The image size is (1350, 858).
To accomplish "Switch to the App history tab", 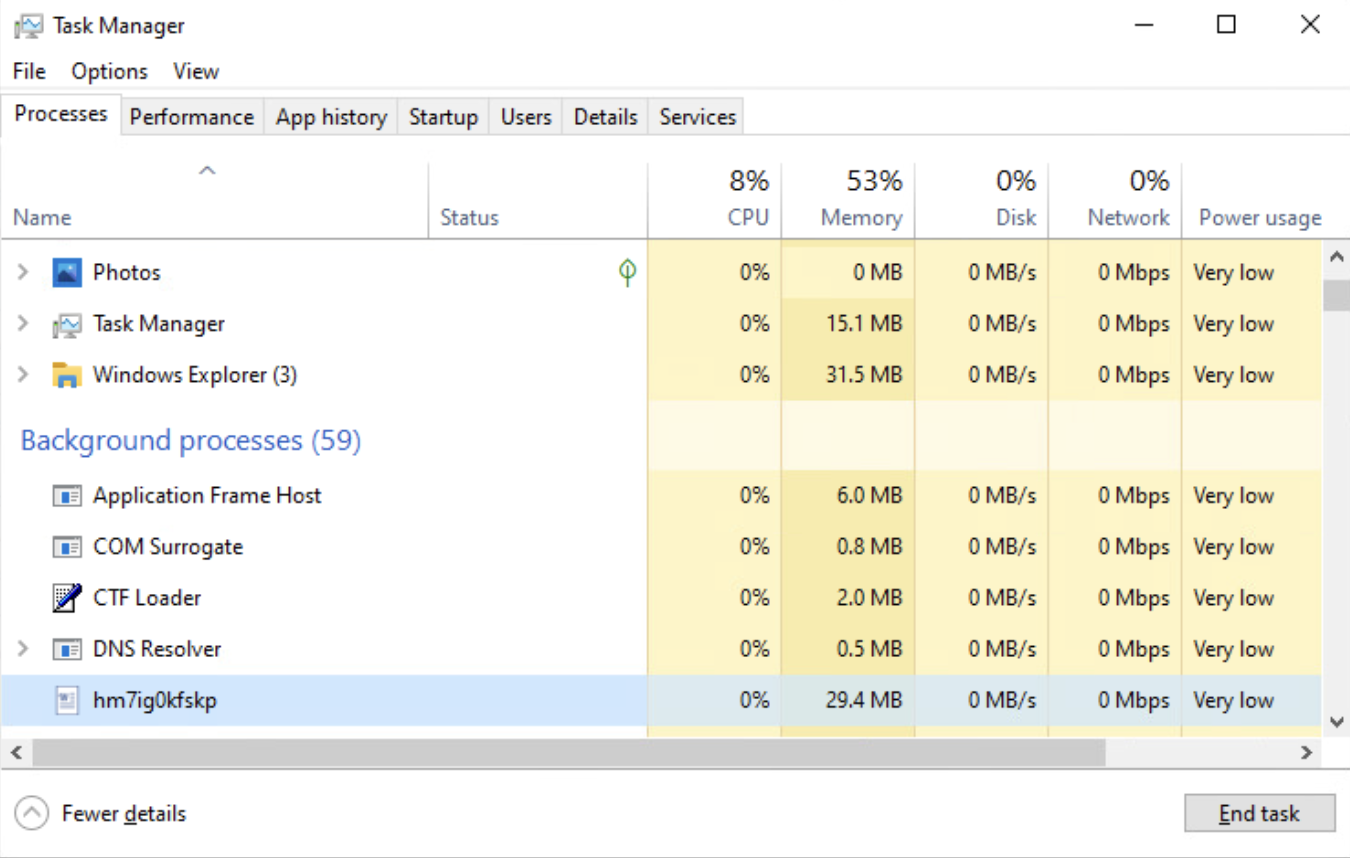I will coord(331,117).
